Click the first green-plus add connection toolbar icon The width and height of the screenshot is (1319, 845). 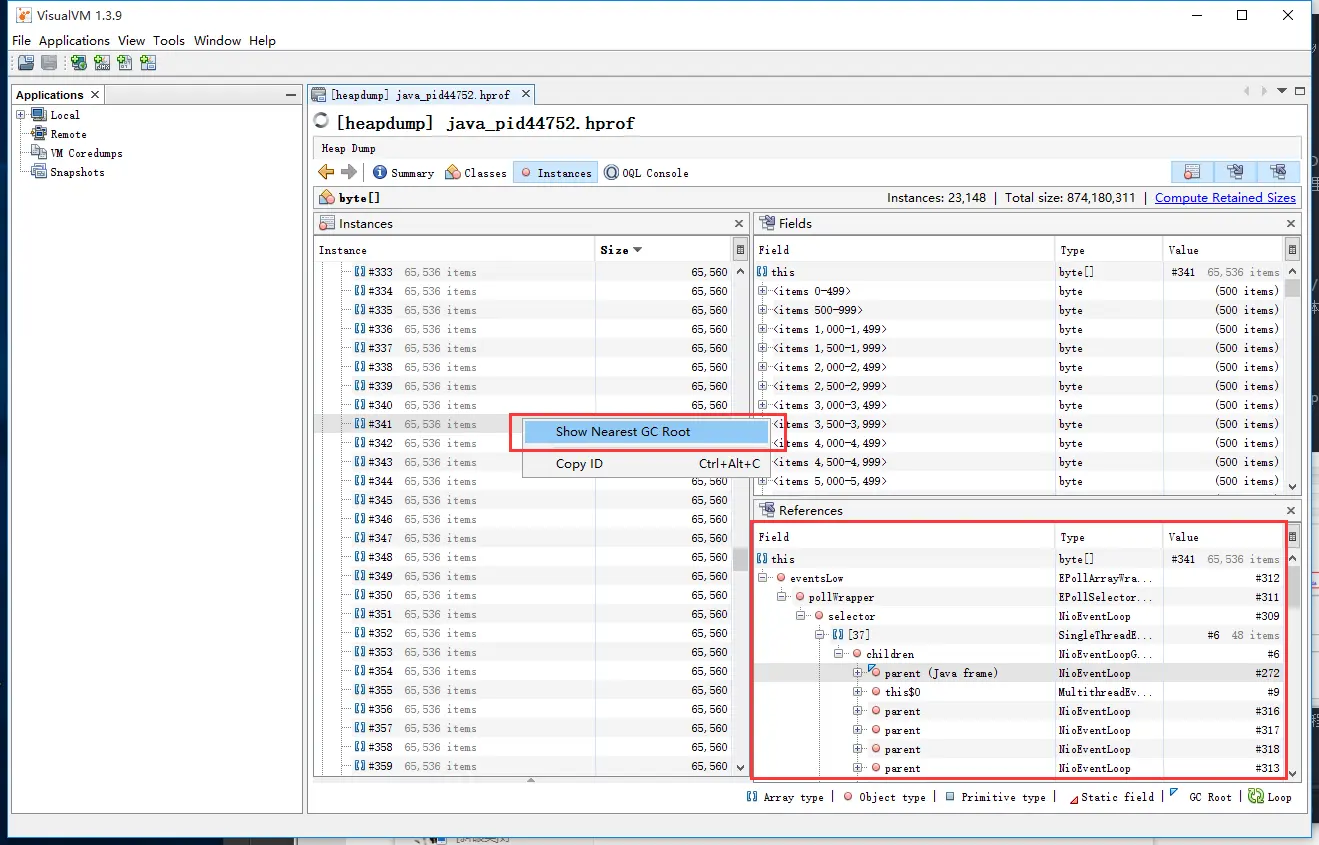tap(78, 63)
